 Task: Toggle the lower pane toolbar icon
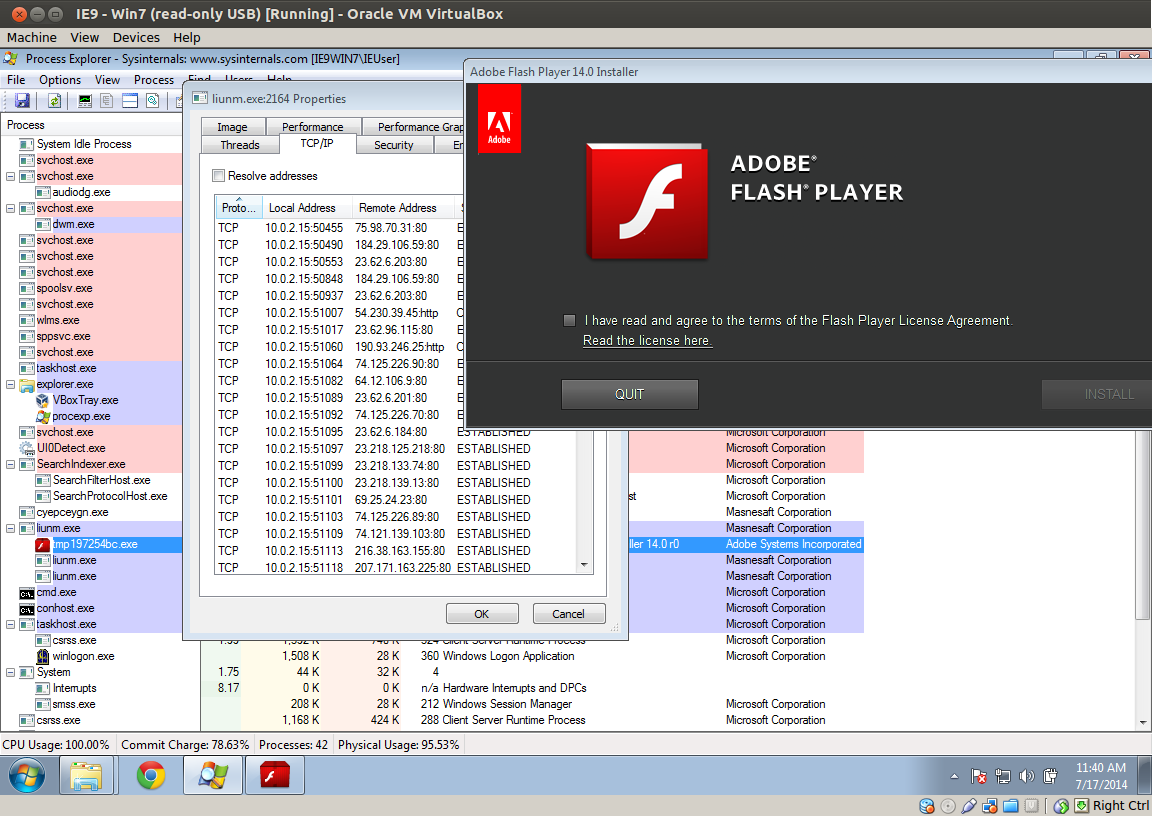pos(130,101)
